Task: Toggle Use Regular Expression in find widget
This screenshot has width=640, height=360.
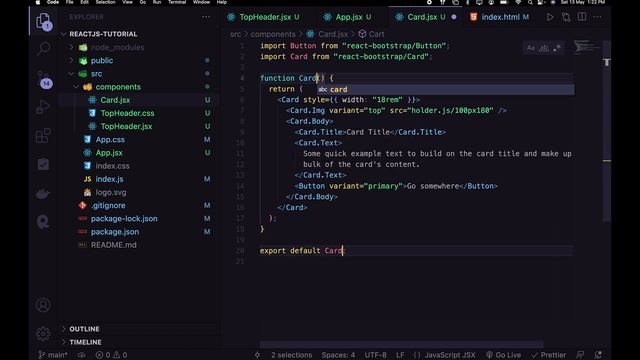Action: (x=557, y=48)
